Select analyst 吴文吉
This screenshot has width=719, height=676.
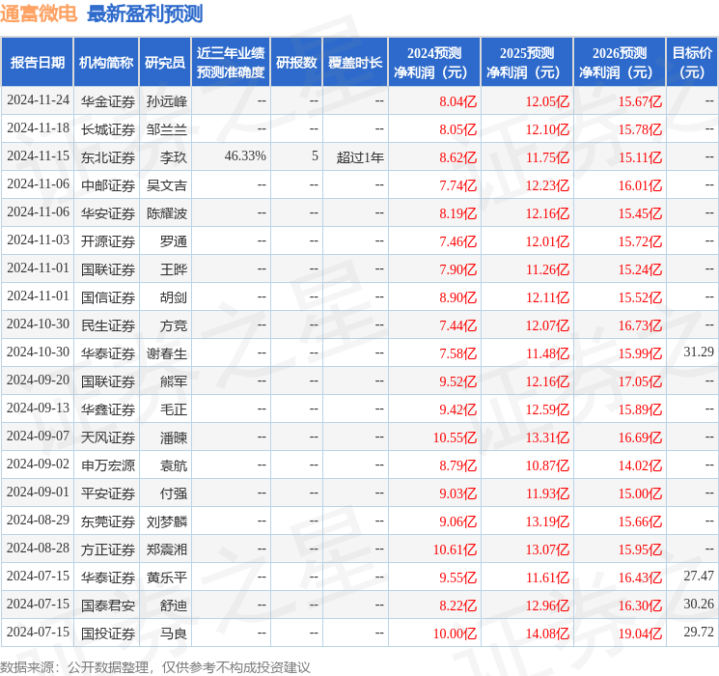[x=166, y=185]
